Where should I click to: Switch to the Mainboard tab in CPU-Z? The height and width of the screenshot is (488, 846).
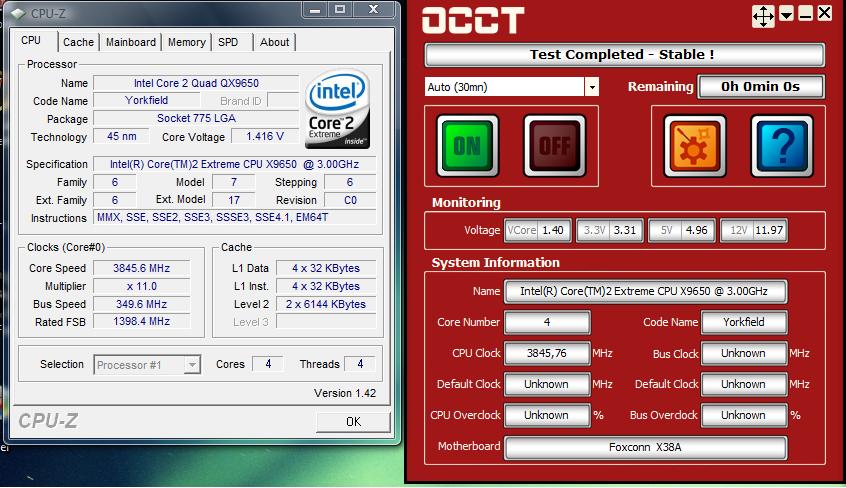[131, 42]
